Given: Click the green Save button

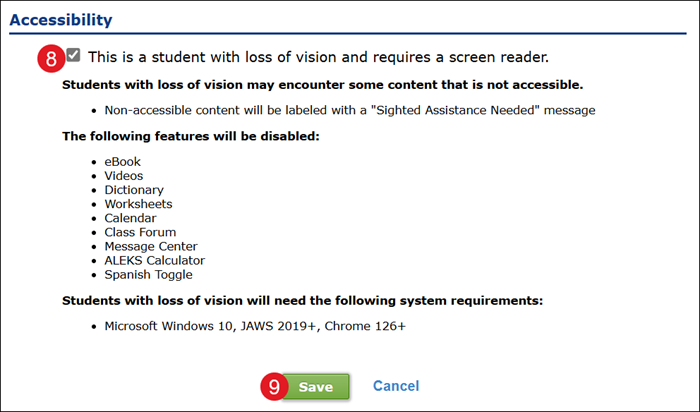Looking at the screenshot, I should [x=316, y=386].
